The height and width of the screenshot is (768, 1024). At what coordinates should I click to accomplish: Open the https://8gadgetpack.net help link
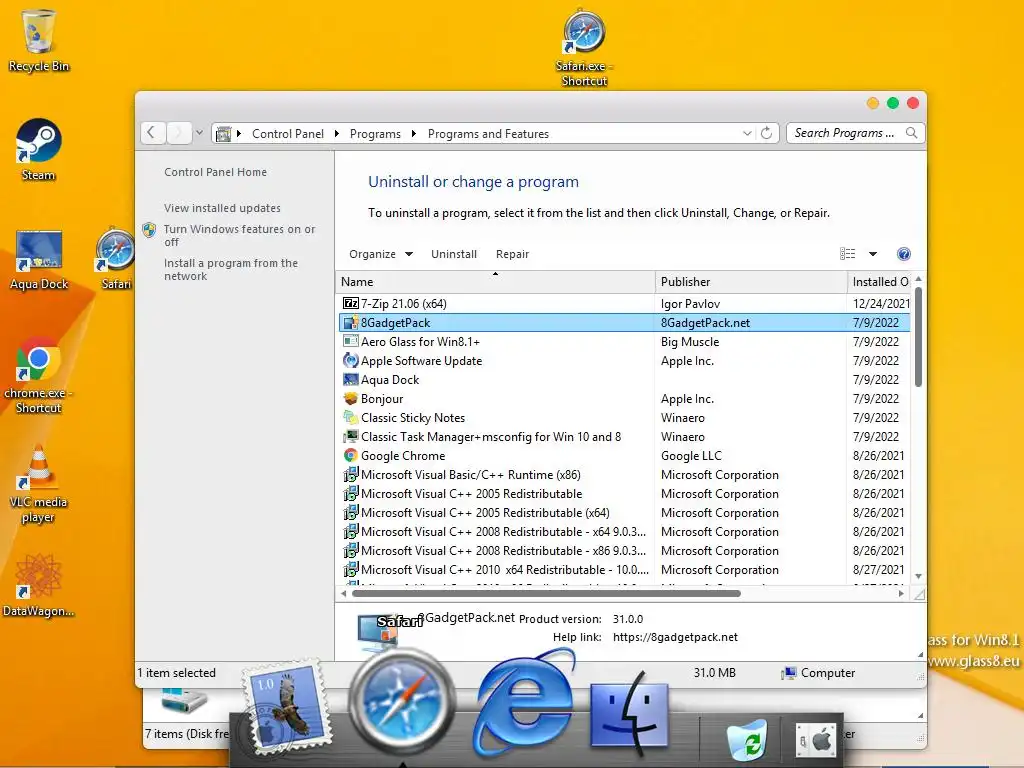[675, 637]
